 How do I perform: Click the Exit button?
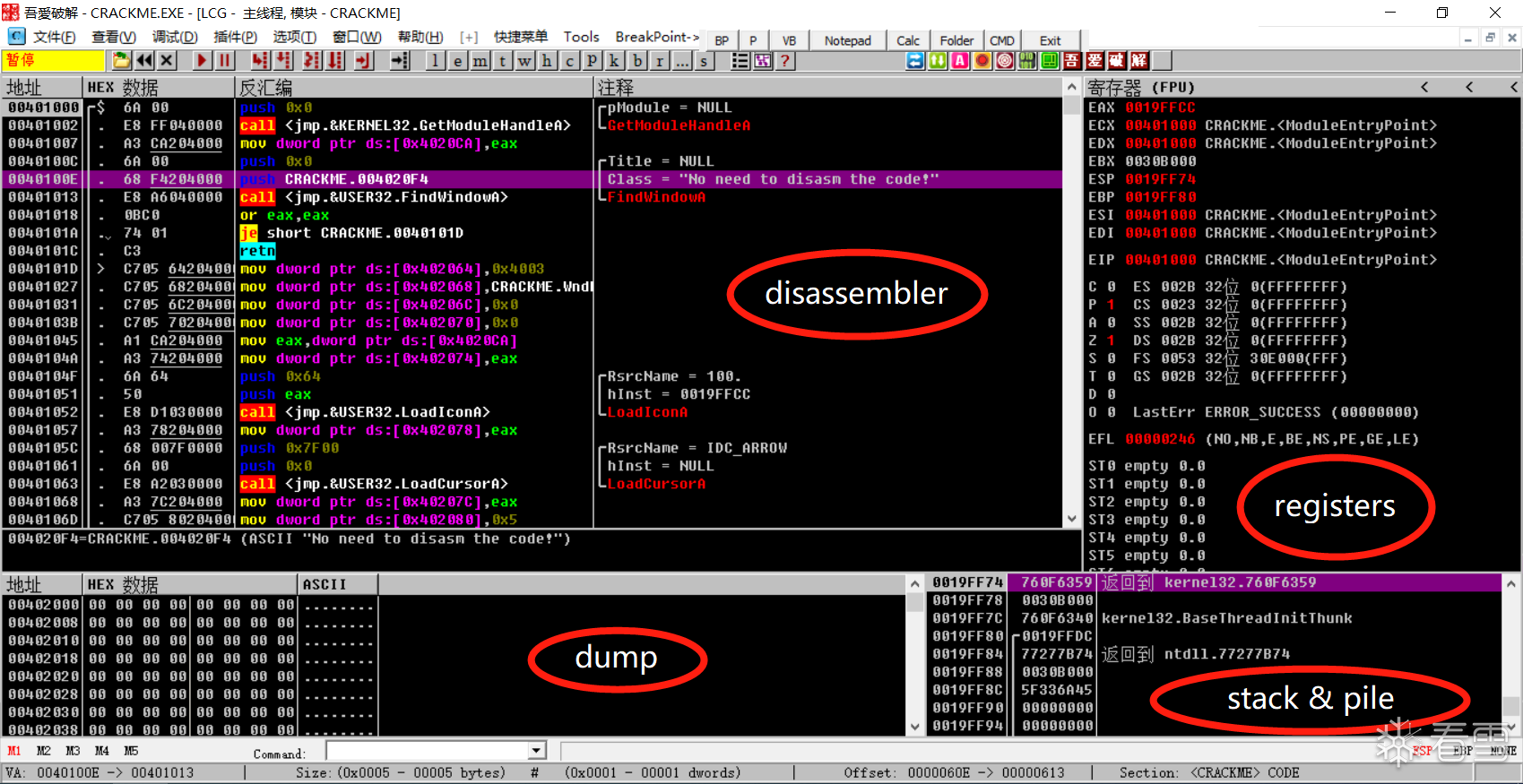click(x=1051, y=40)
